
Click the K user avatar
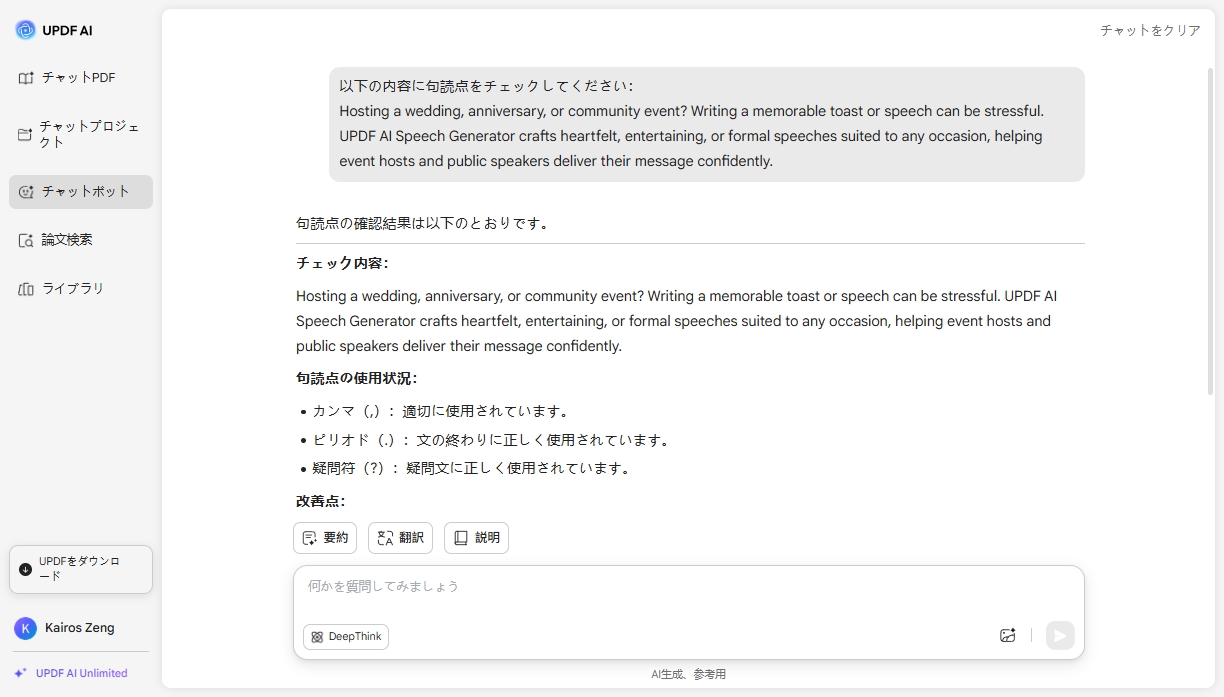[26, 628]
